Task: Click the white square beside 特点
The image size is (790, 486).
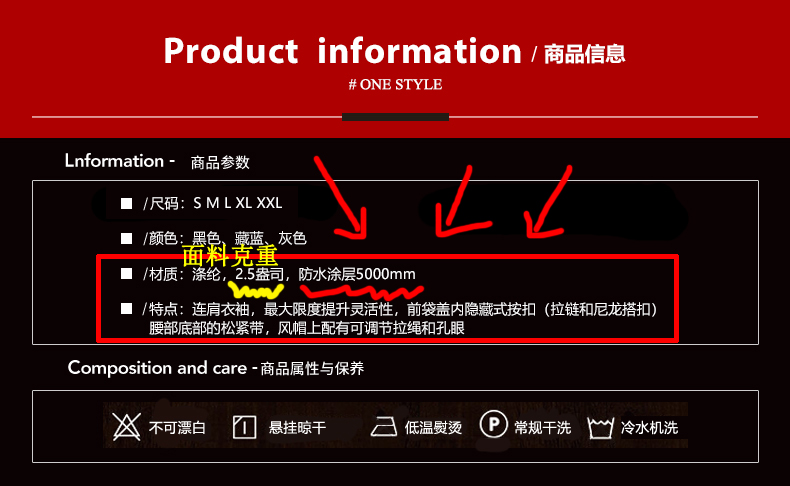Action: coord(126,308)
